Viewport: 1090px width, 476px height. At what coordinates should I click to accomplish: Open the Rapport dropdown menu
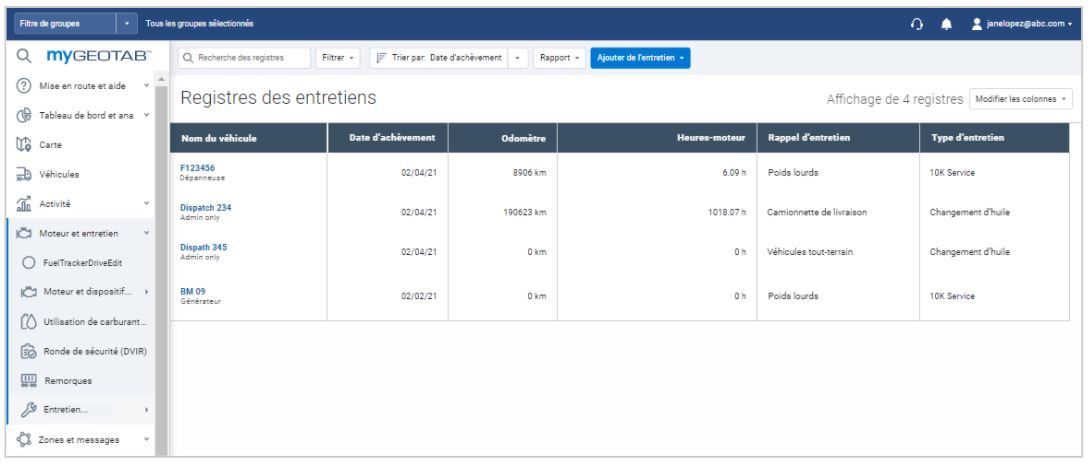pyautogui.click(x=558, y=57)
